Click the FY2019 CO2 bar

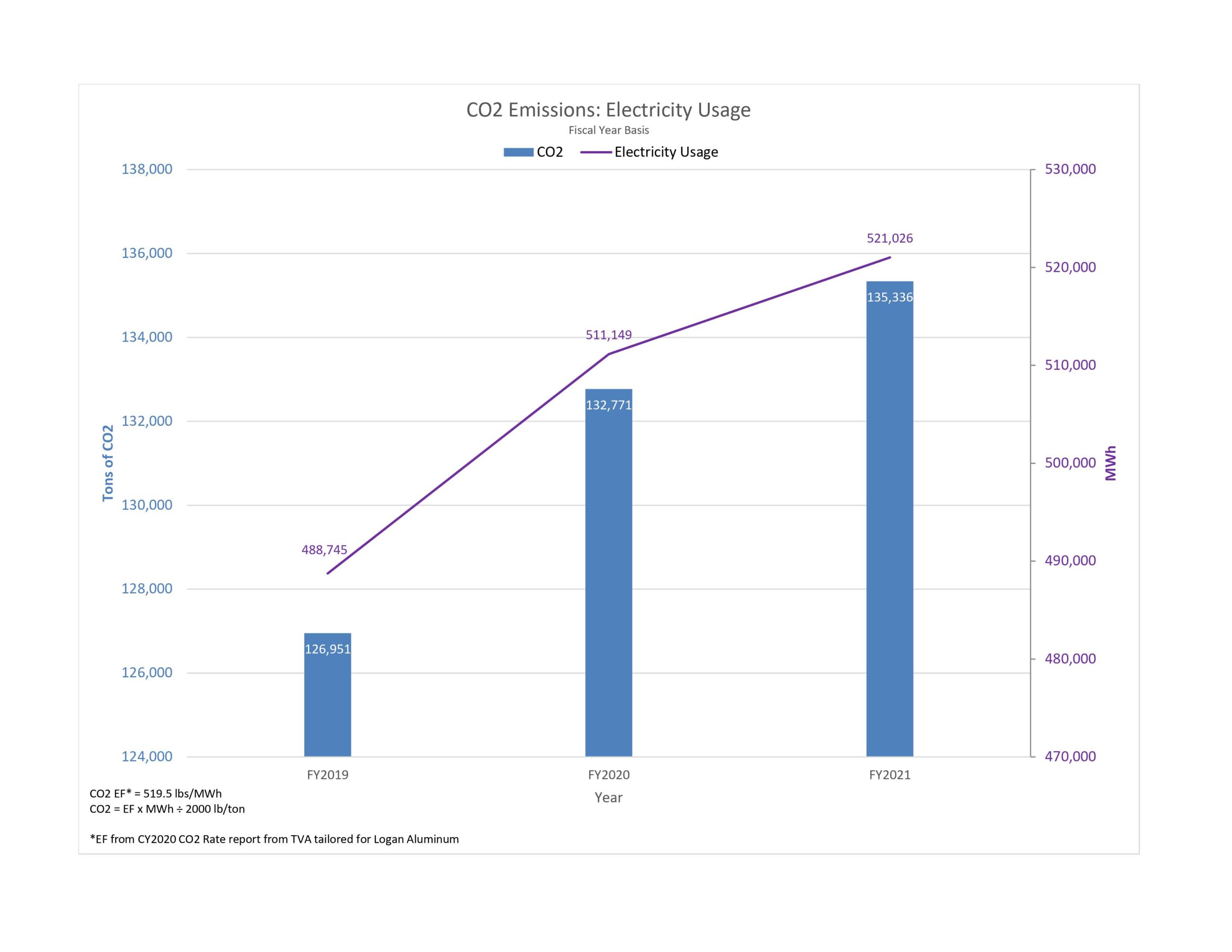click(x=328, y=695)
